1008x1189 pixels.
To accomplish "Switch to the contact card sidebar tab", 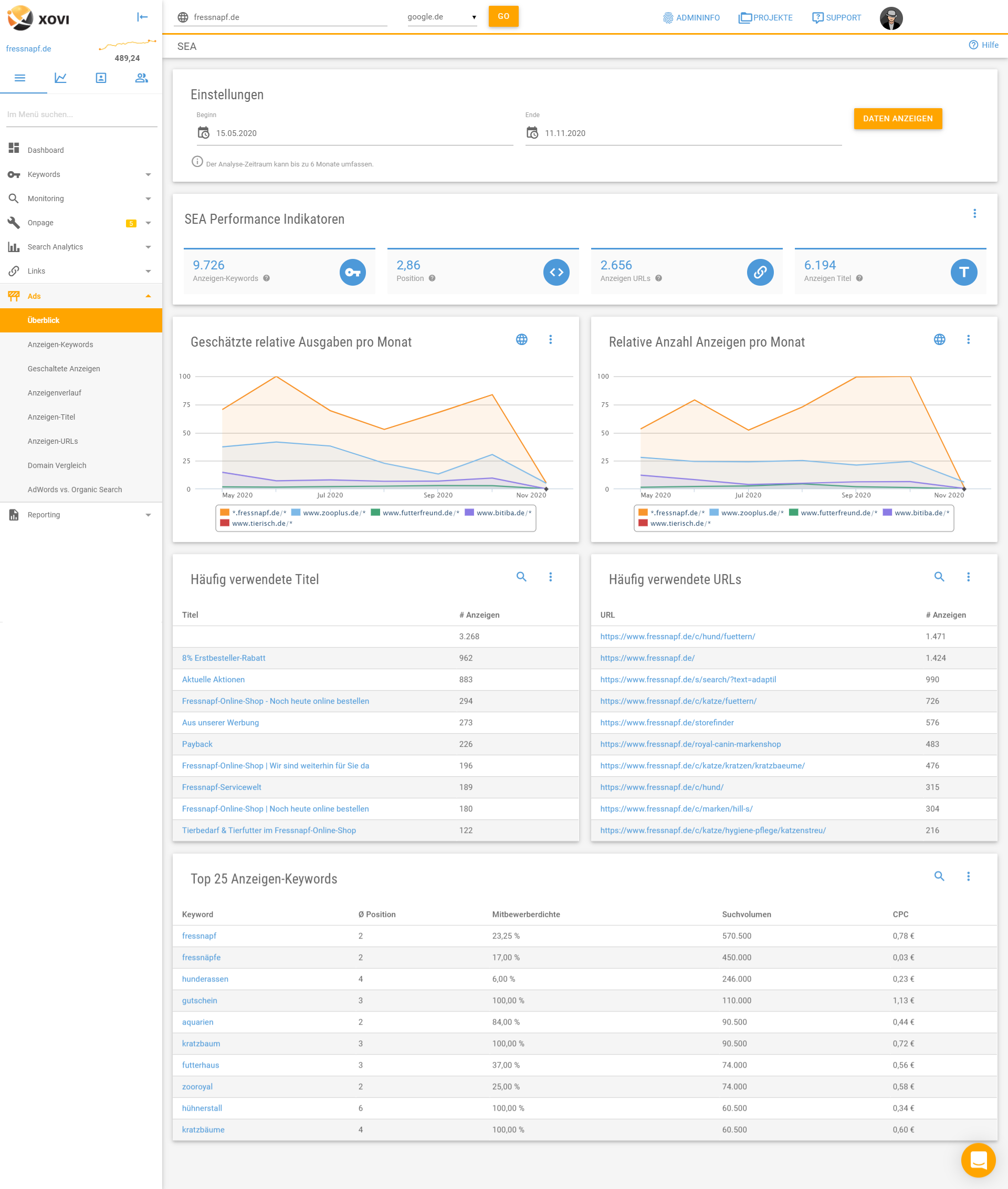I will coord(101,78).
